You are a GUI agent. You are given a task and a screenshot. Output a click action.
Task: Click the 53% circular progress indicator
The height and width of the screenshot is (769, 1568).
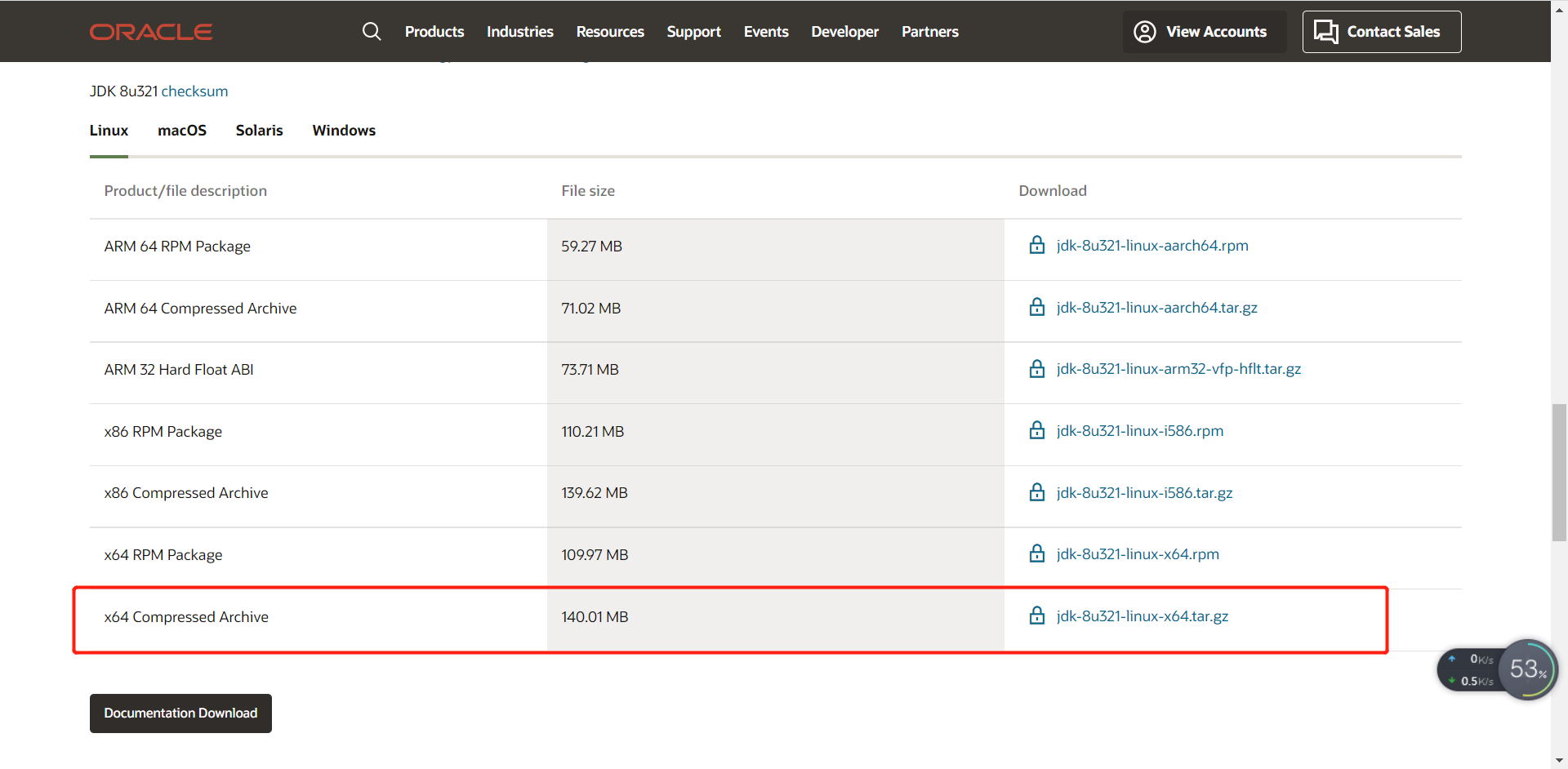(1526, 669)
